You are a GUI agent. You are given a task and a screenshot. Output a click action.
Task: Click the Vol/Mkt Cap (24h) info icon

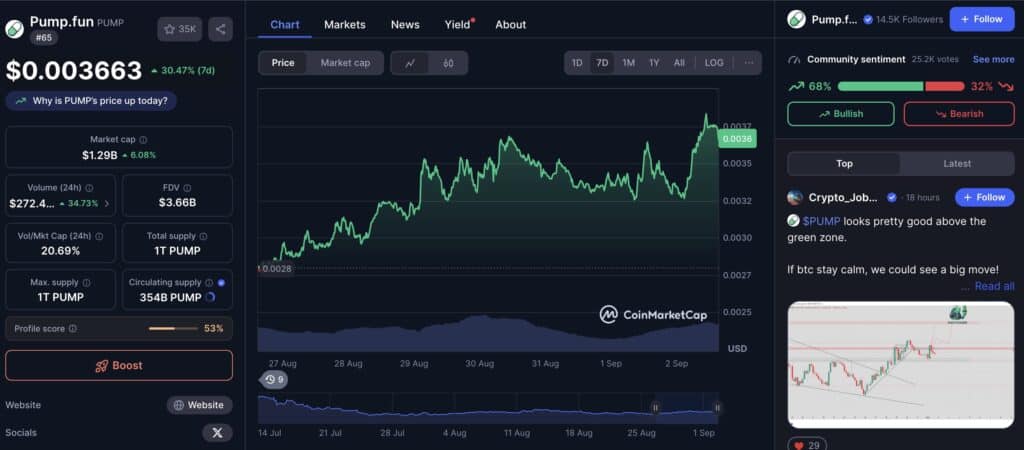(99, 236)
